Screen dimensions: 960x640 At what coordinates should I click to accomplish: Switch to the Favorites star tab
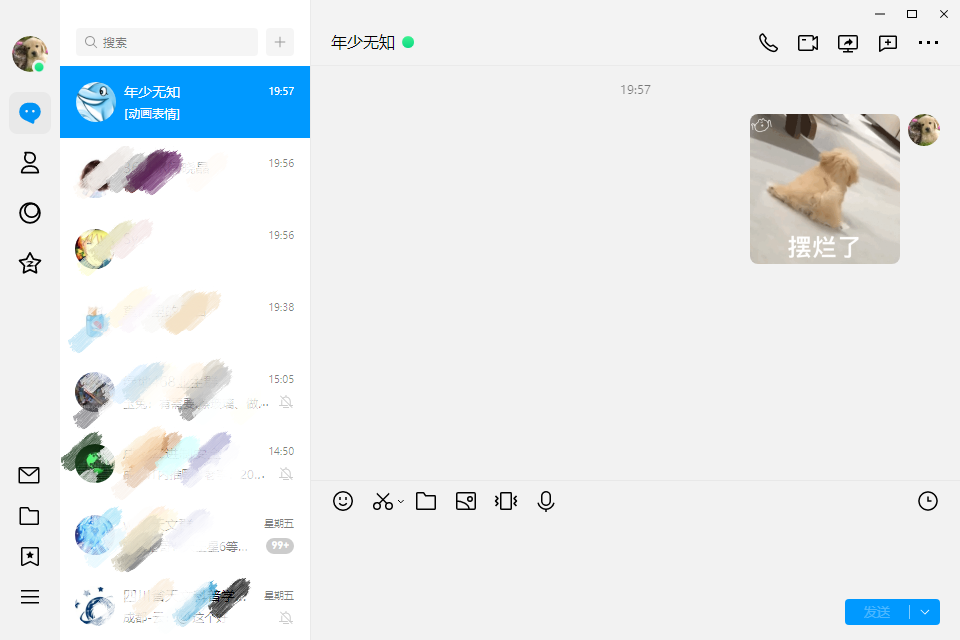tap(29, 263)
